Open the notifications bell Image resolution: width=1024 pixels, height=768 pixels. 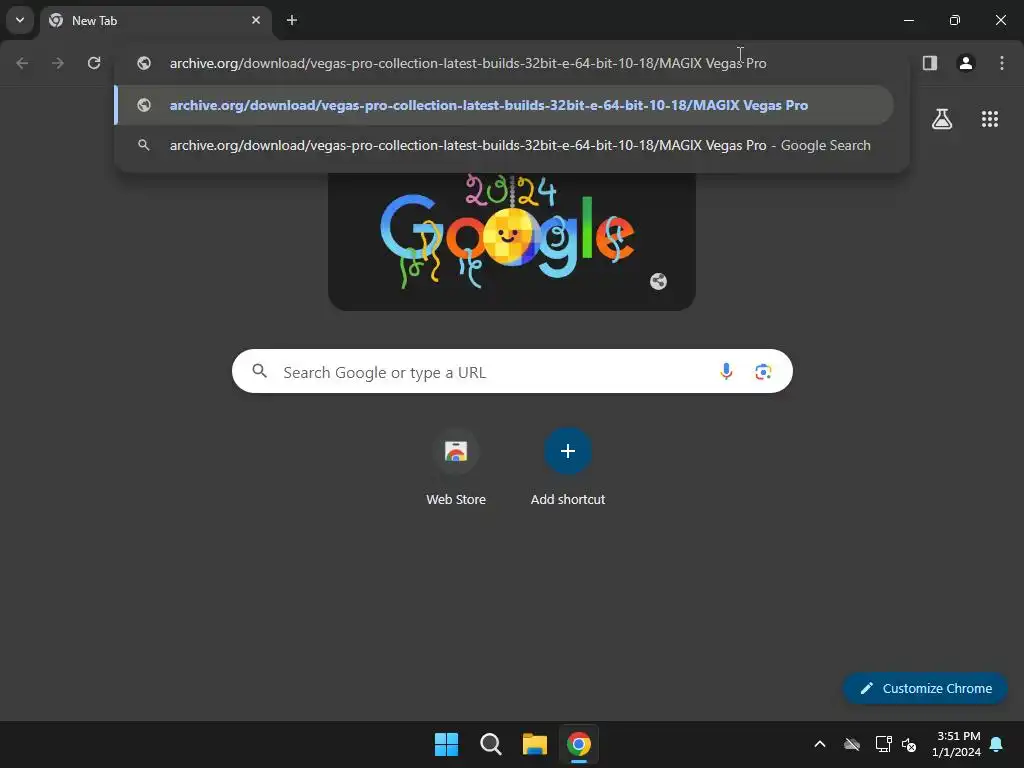point(997,744)
